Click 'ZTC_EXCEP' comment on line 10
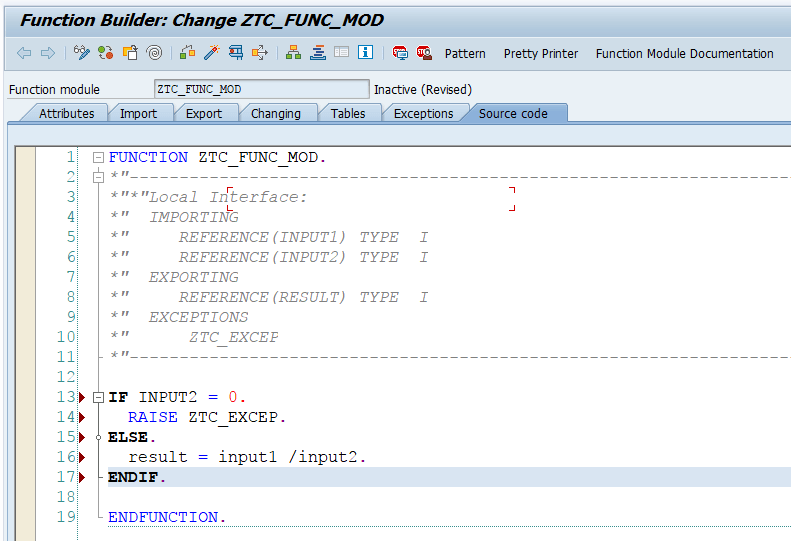The width and height of the screenshot is (791, 541). [x=234, y=337]
